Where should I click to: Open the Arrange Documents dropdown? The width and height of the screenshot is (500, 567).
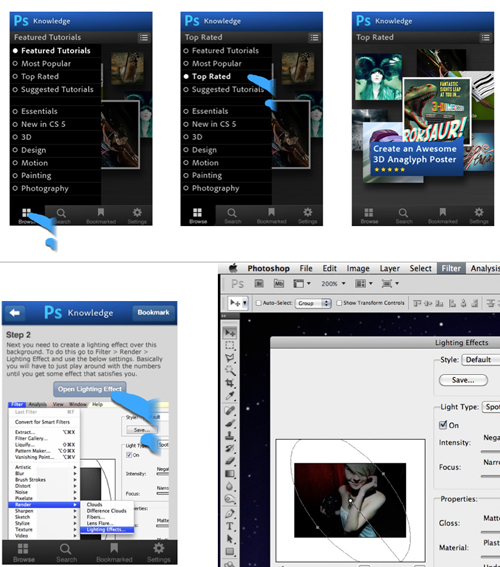click(364, 284)
